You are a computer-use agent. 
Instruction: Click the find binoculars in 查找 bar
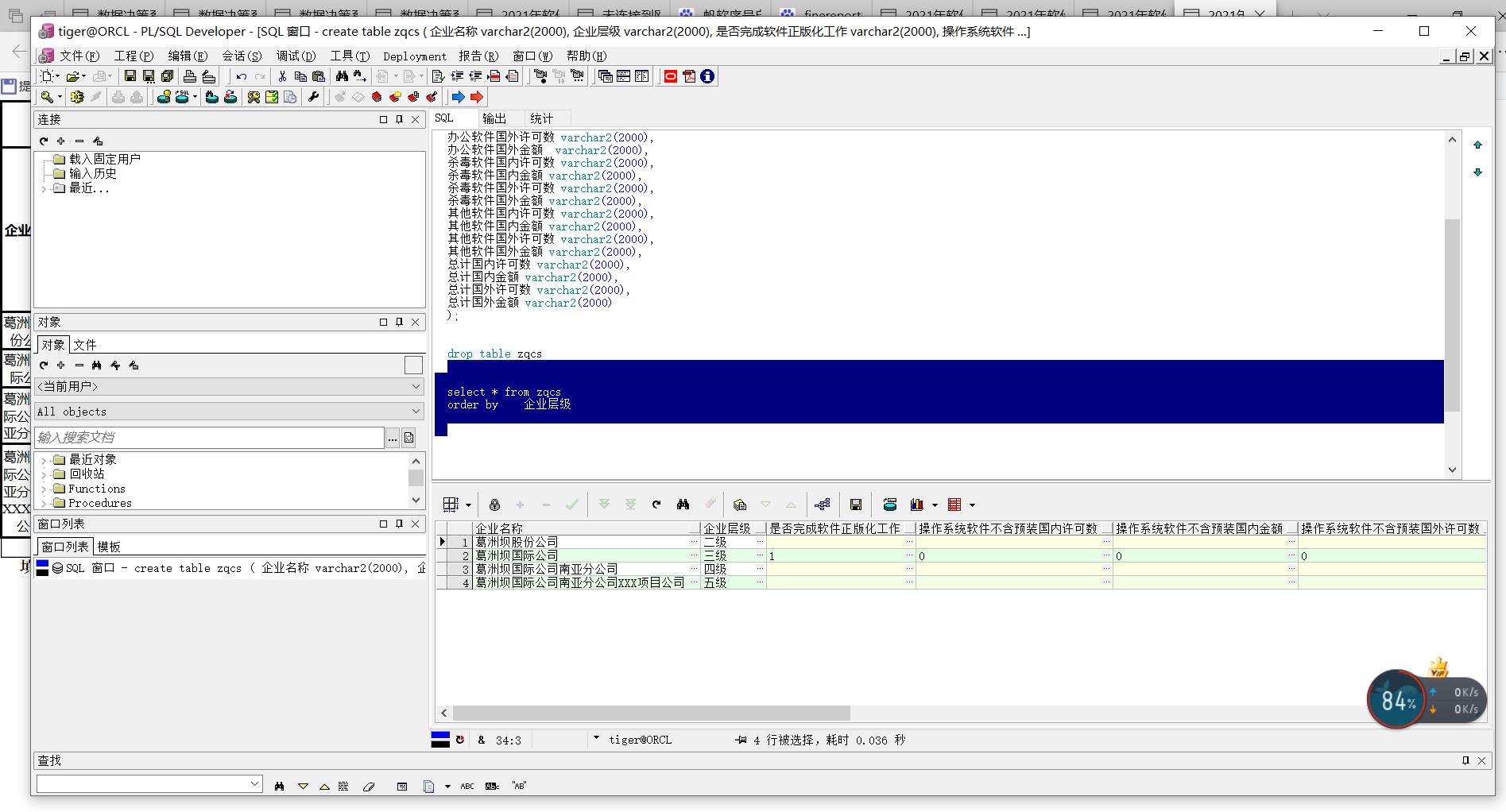pyautogui.click(x=280, y=786)
